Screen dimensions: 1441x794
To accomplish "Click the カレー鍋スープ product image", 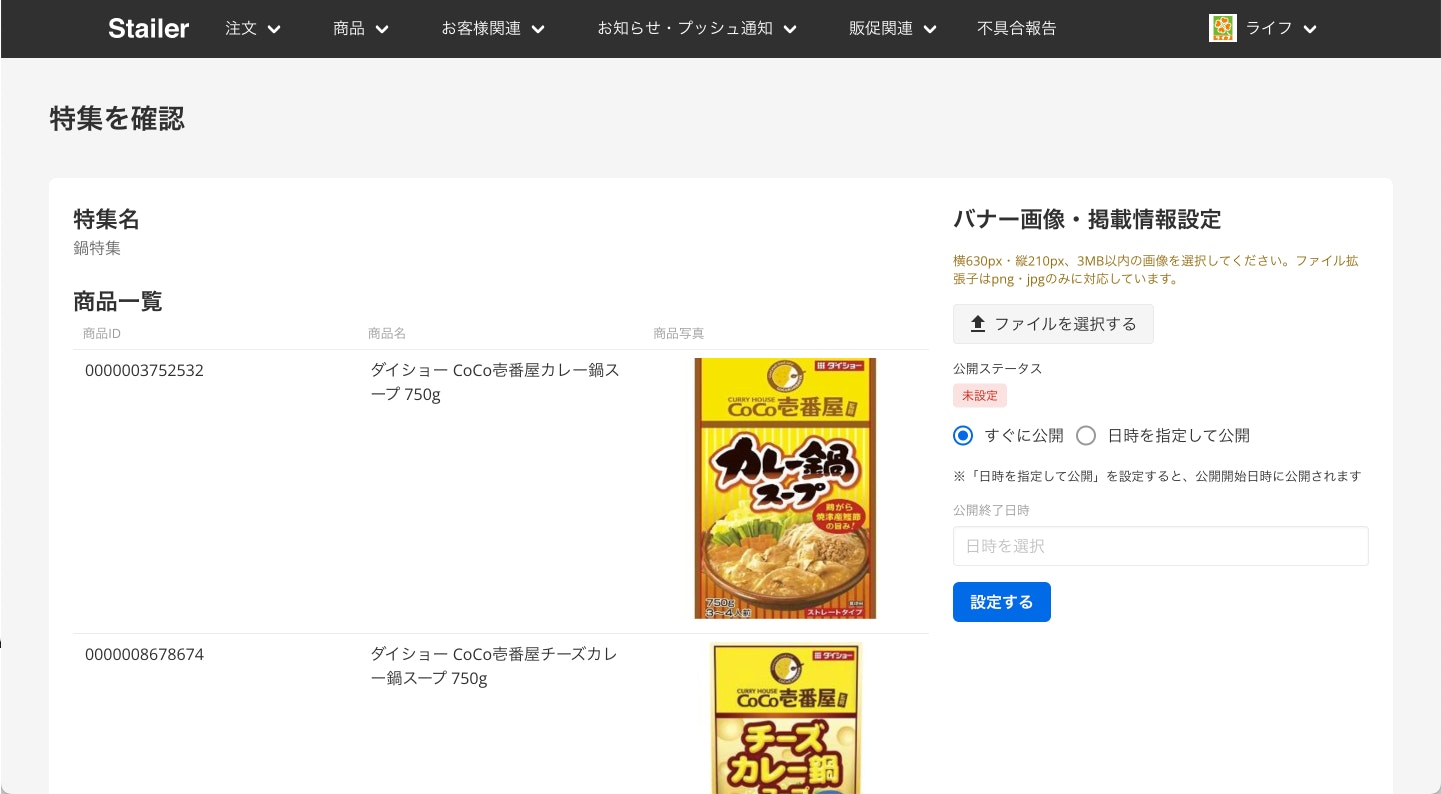I will click(785, 488).
